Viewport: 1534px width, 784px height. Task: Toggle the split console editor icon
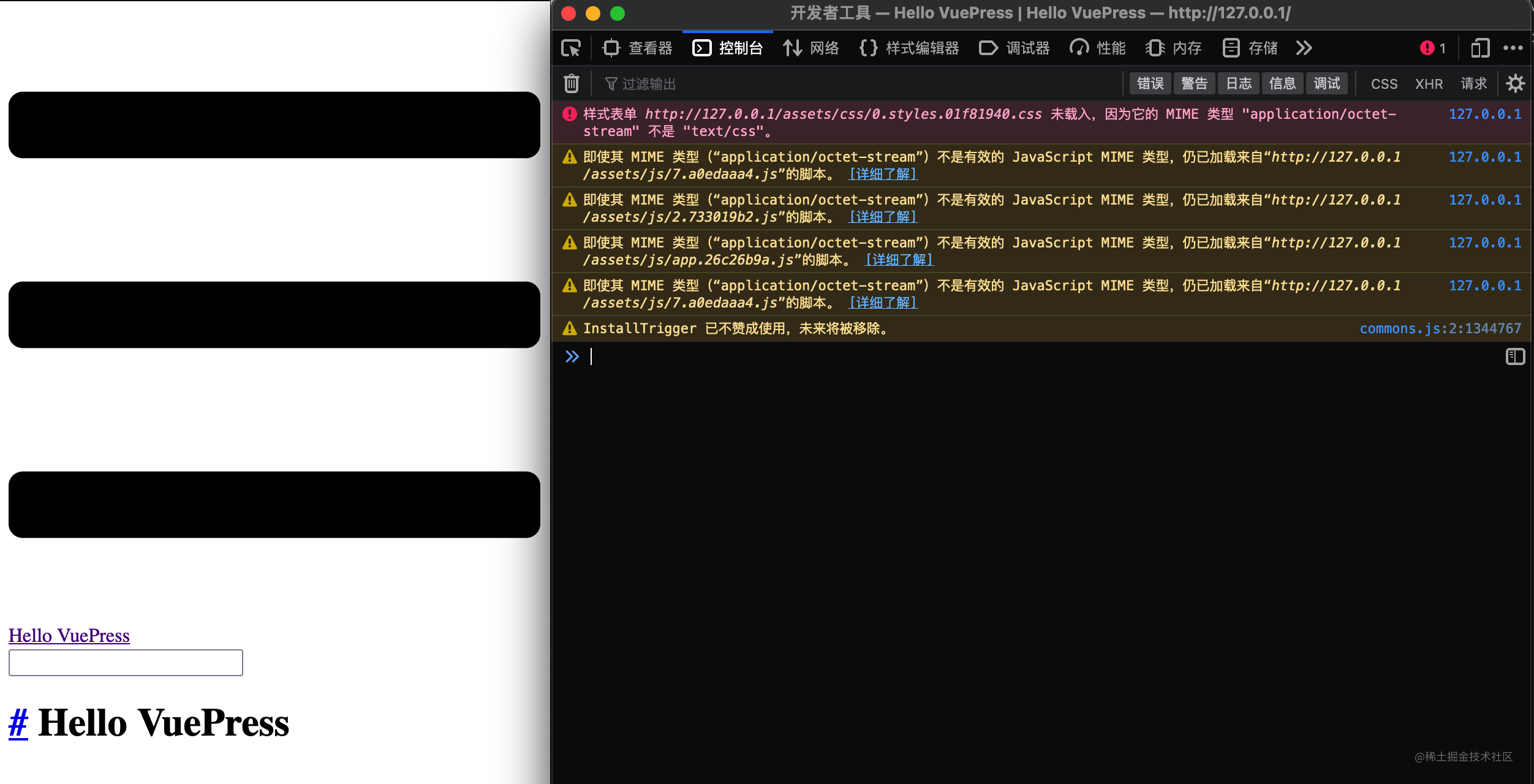(x=1515, y=356)
